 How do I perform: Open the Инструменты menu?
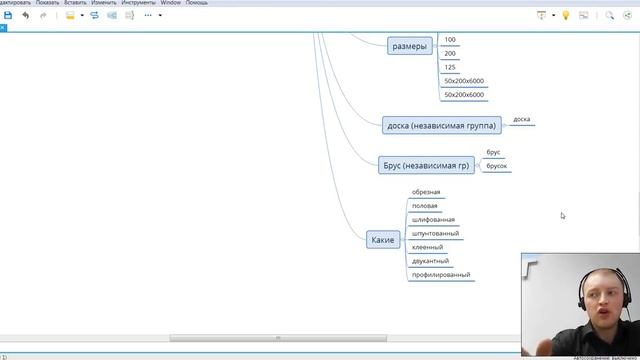click(x=138, y=2)
